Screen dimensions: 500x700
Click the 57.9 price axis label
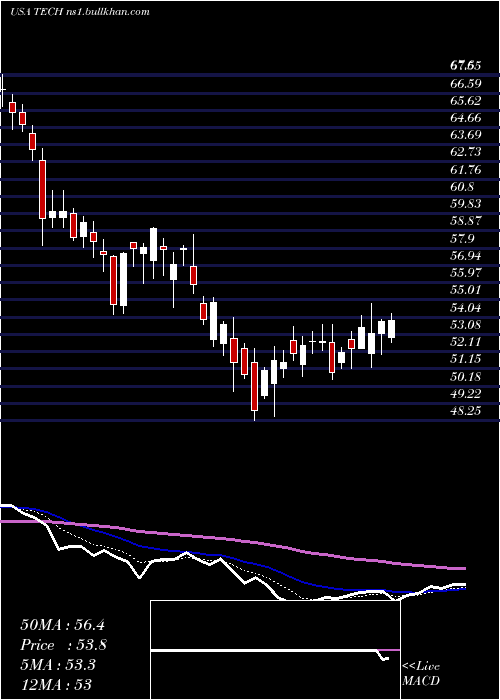coord(462,238)
